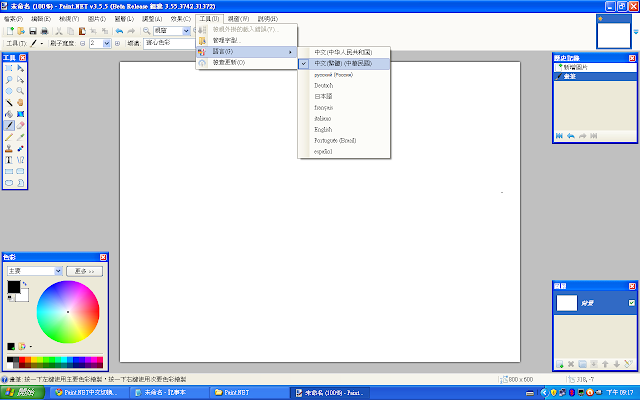Choose the 檢查更新 menu entry

247,62
